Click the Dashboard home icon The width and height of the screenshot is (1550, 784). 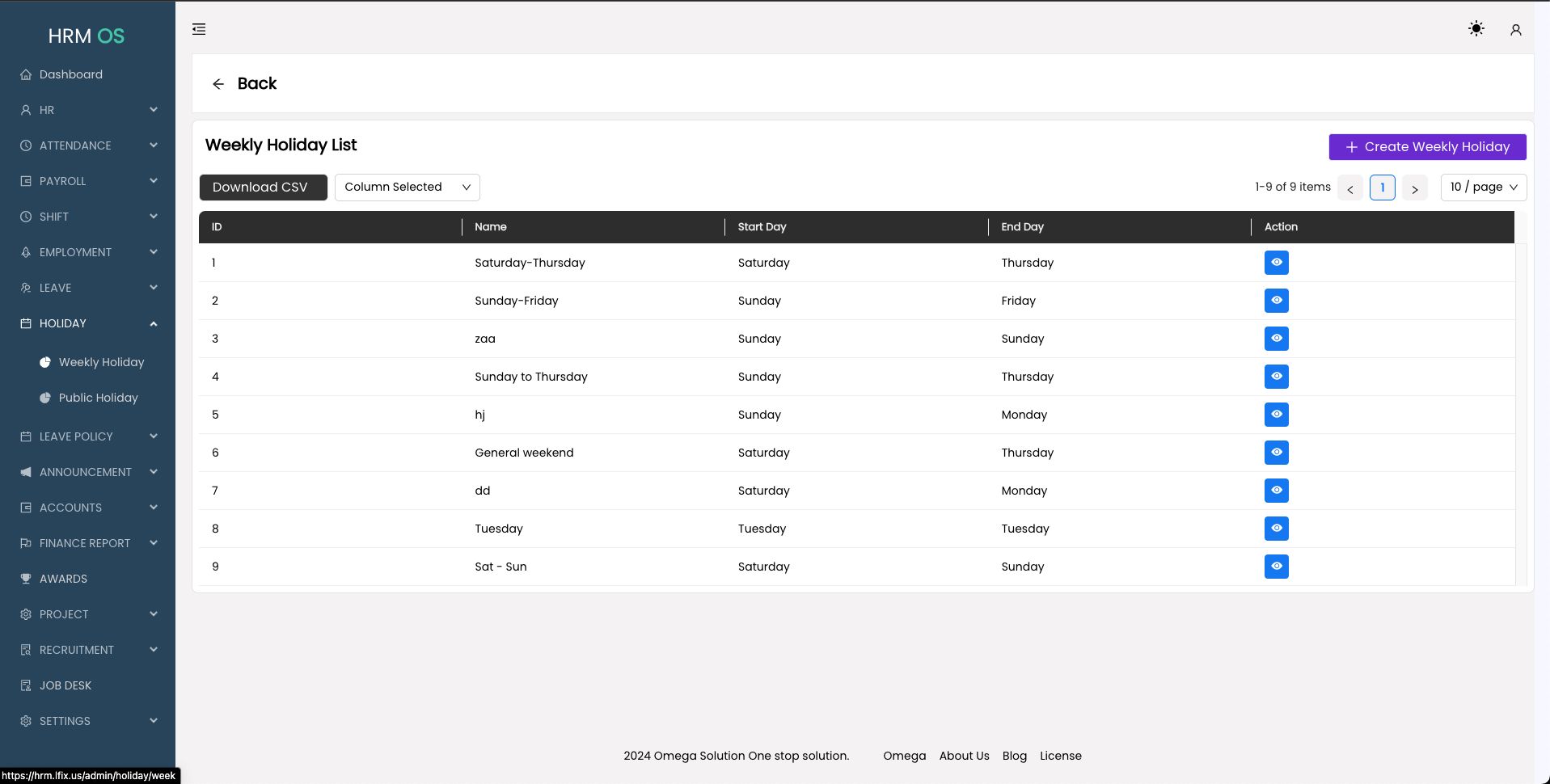pyautogui.click(x=26, y=74)
